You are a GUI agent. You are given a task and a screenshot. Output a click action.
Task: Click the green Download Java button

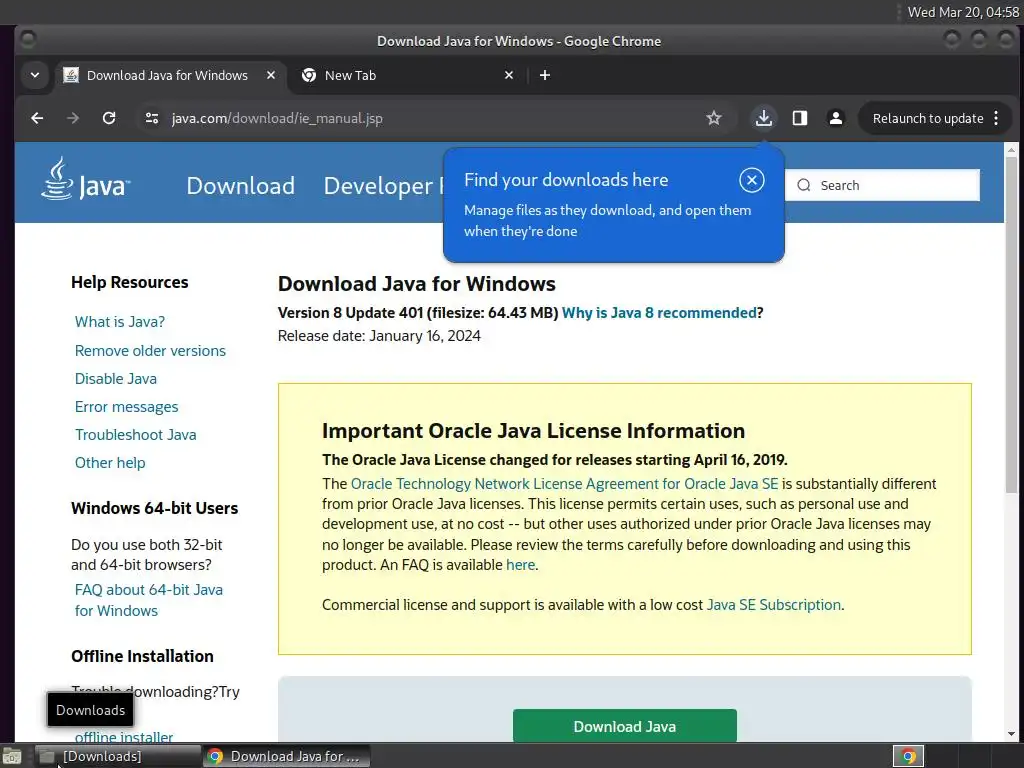625,726
